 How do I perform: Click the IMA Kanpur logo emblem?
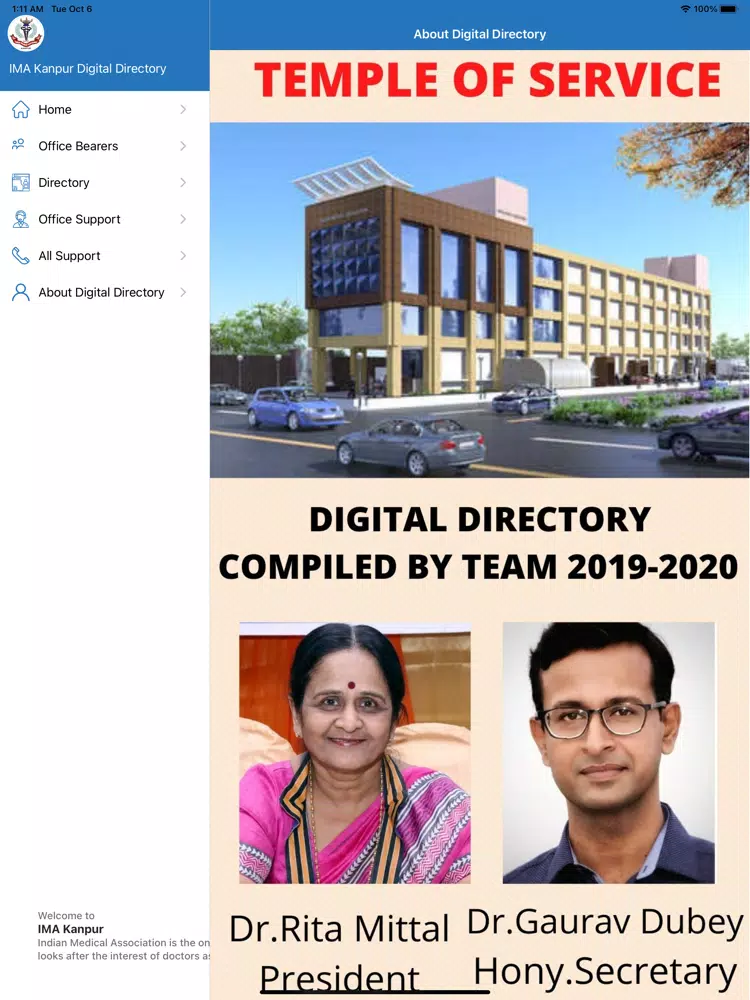click(26, 33)
